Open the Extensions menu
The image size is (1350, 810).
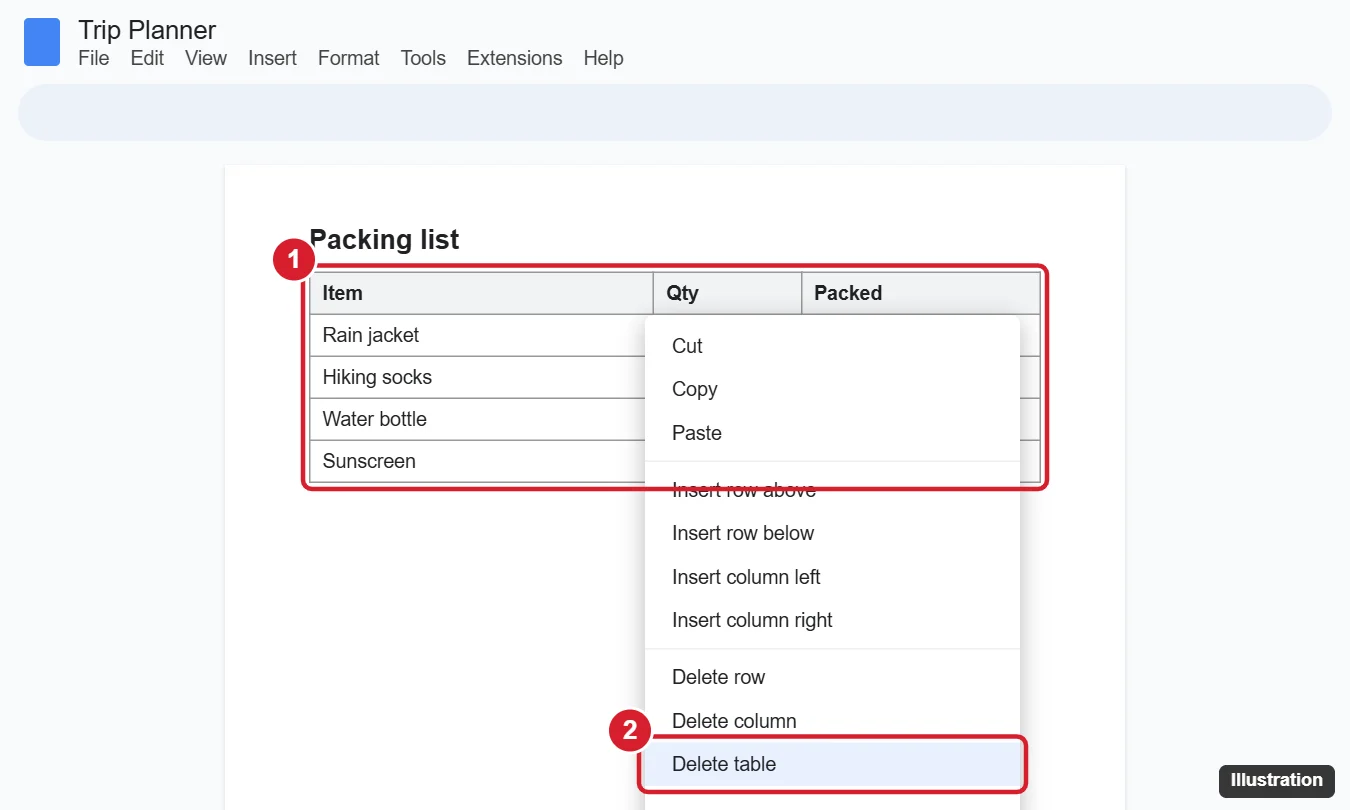[515, 58]
